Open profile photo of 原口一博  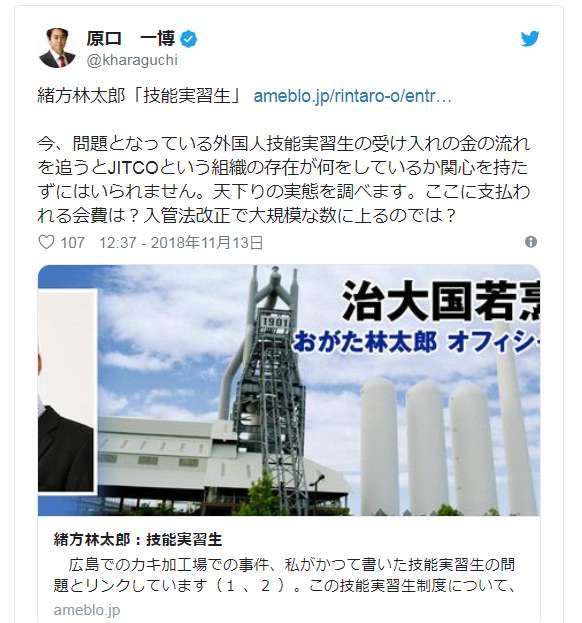[x=58, y=48]
